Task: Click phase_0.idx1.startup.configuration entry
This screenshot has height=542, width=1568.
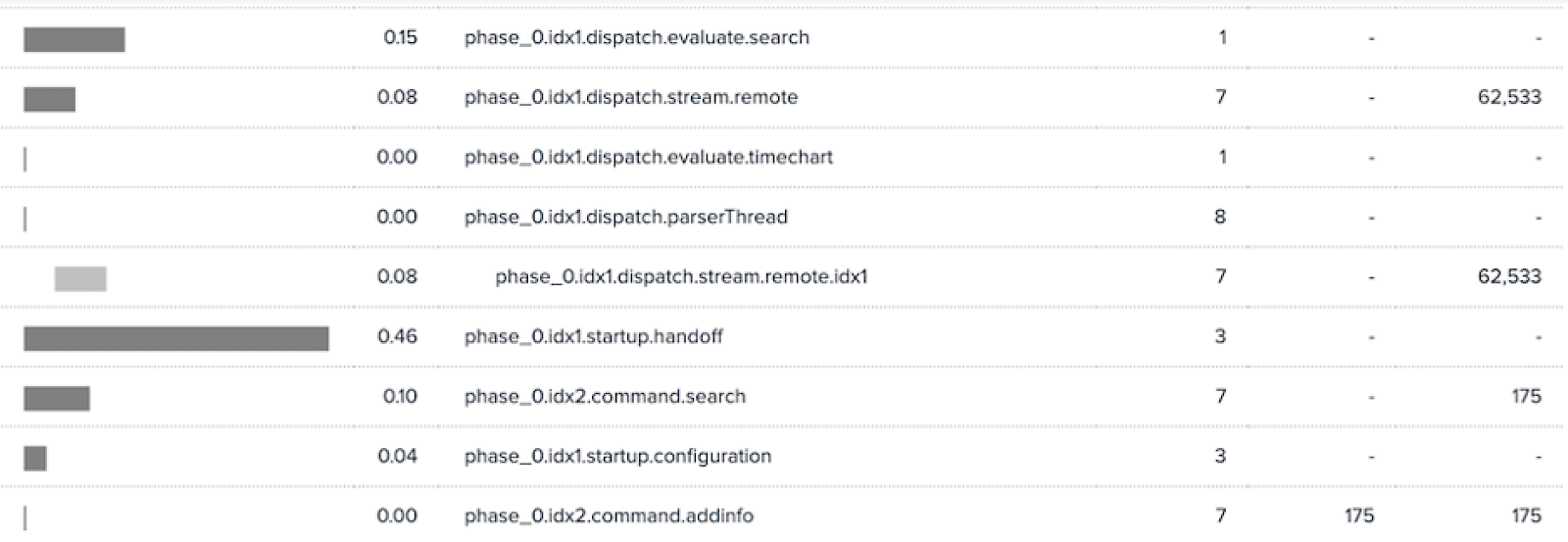Action: (x=618, y=456)
